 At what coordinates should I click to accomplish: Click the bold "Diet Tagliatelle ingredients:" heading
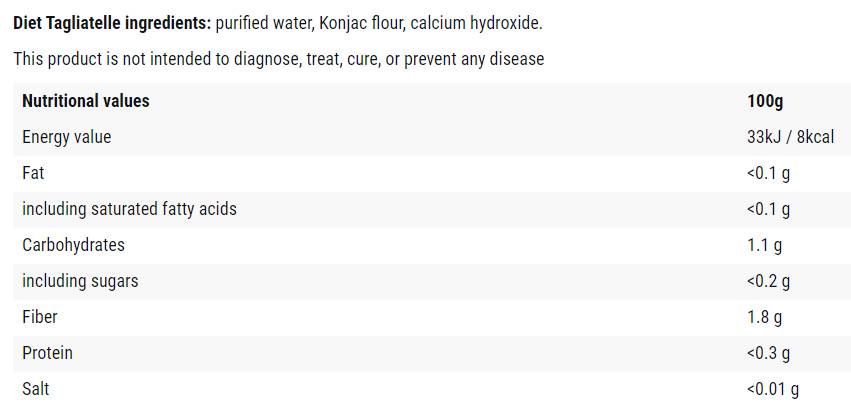pyautogui.click(x=112, y=23)
